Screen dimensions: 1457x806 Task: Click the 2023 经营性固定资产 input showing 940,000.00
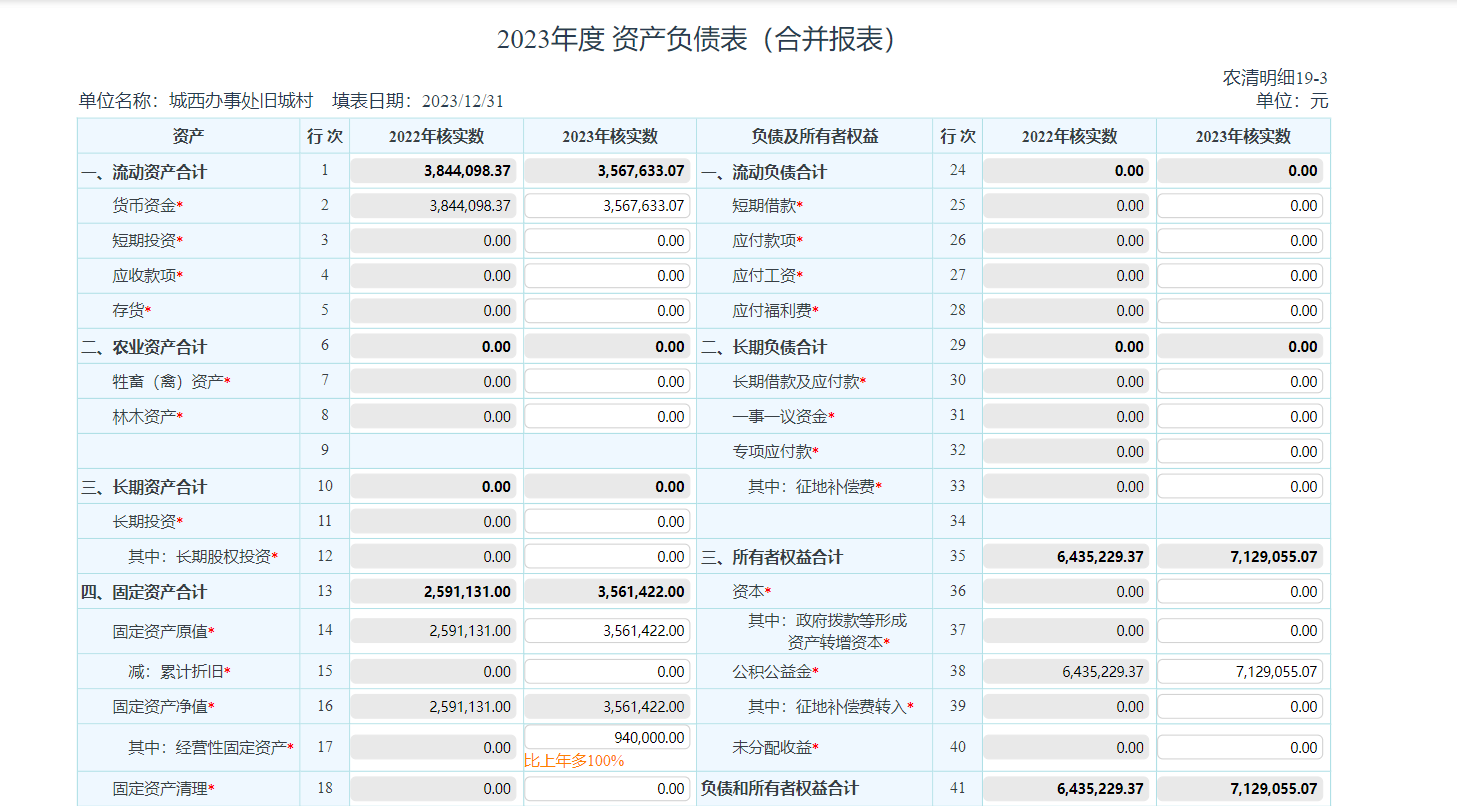coord(607,738)
